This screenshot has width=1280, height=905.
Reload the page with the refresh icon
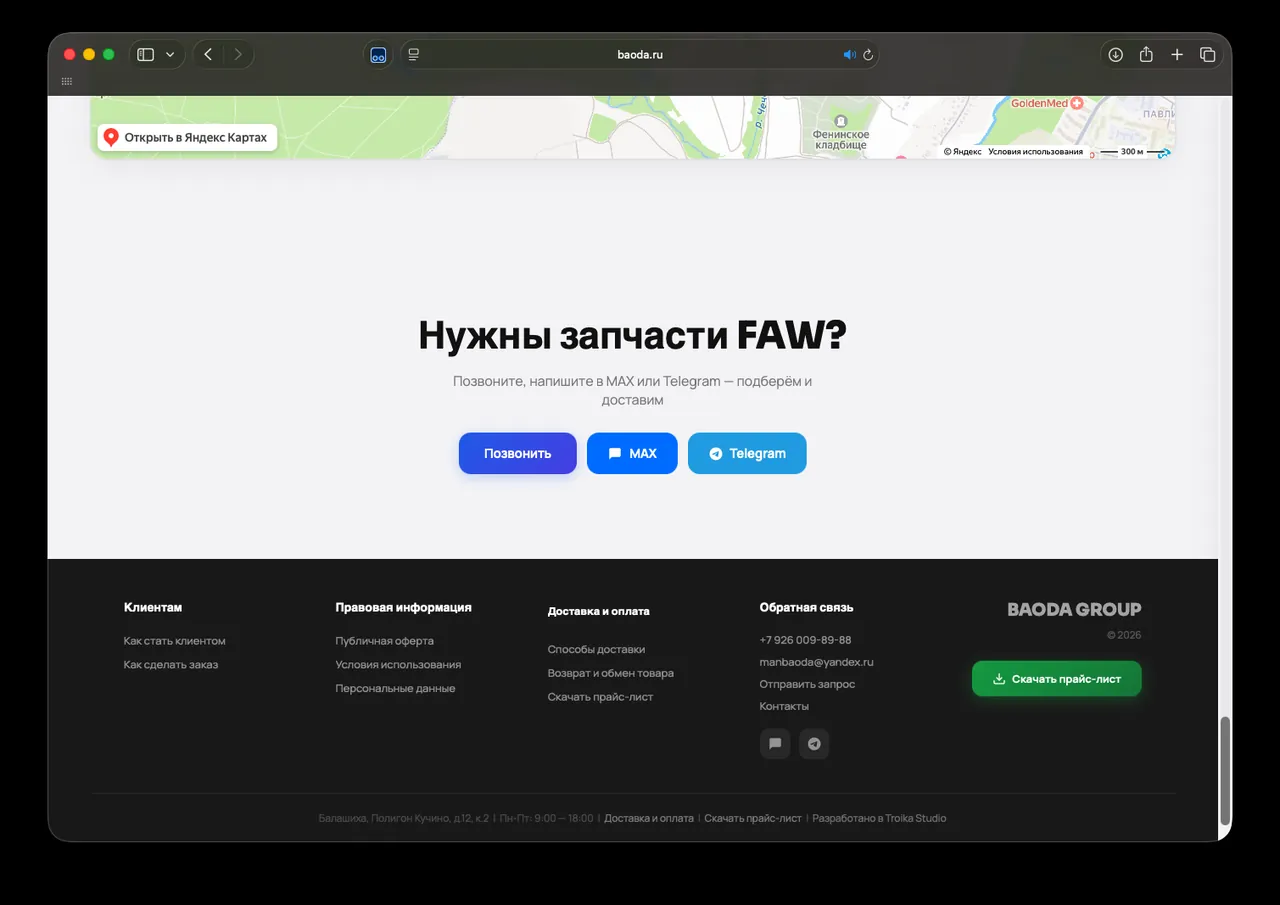coord(868,54)
